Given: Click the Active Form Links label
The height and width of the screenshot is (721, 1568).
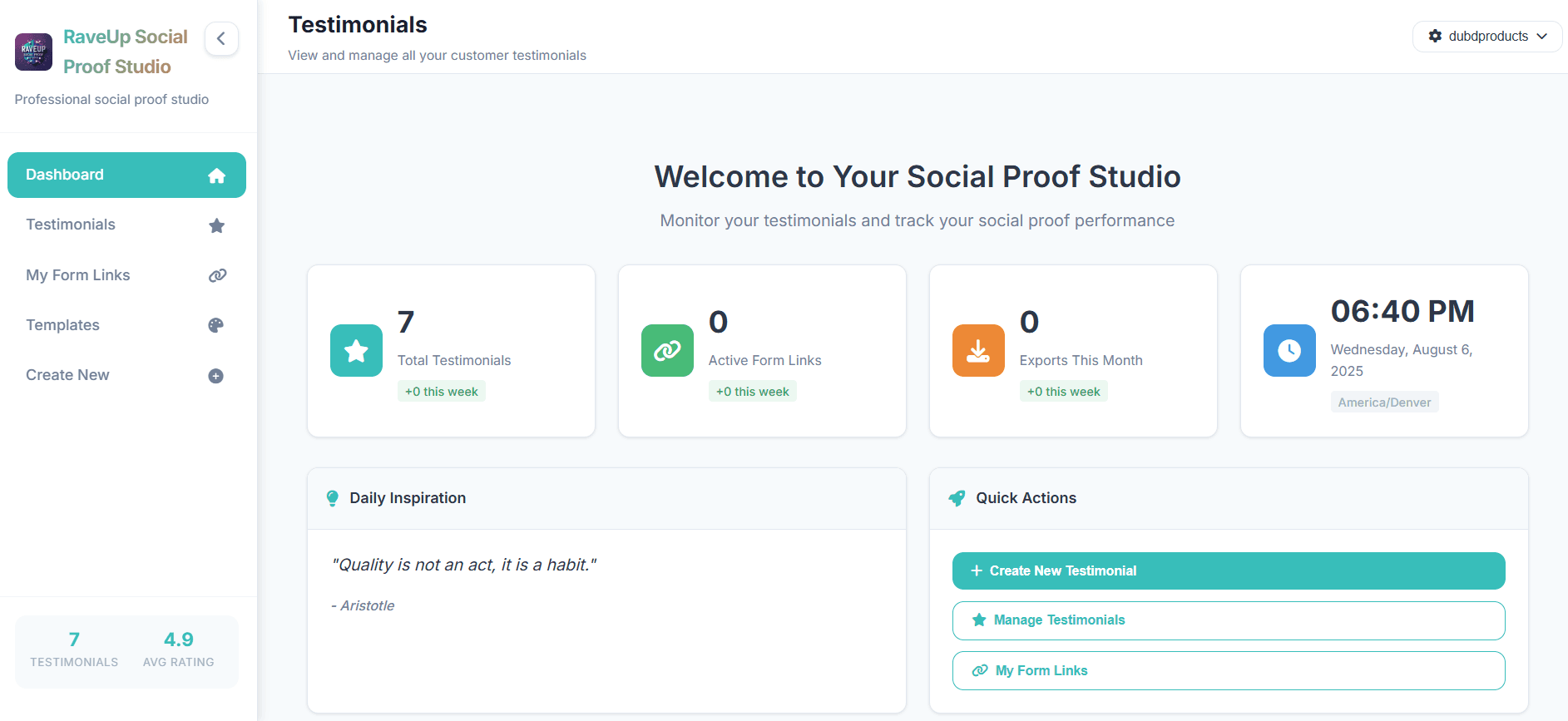Looking at the screenshot, I should click(x=764, y=360).
